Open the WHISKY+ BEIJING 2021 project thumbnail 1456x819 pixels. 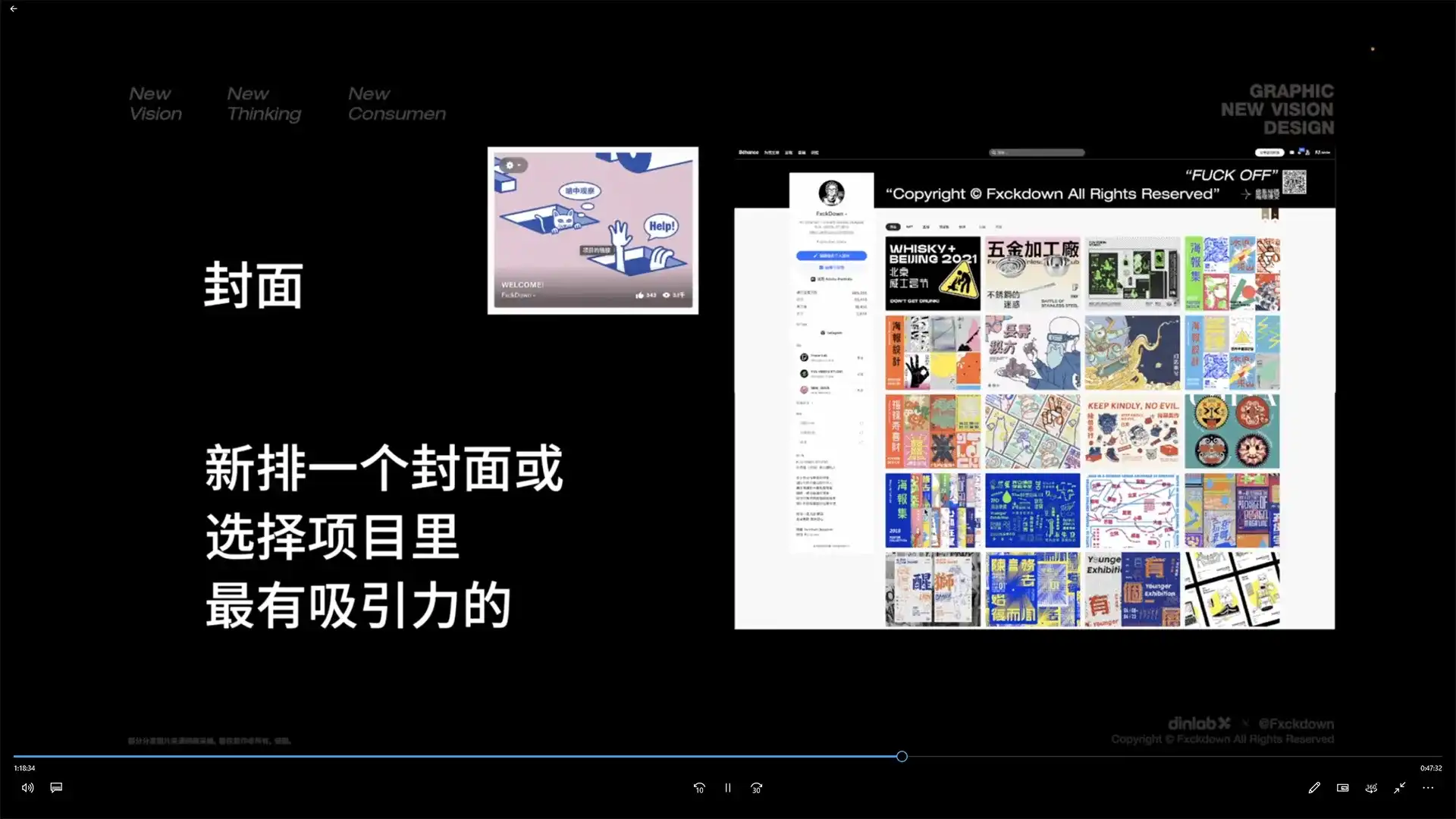(x=932, y=273)
